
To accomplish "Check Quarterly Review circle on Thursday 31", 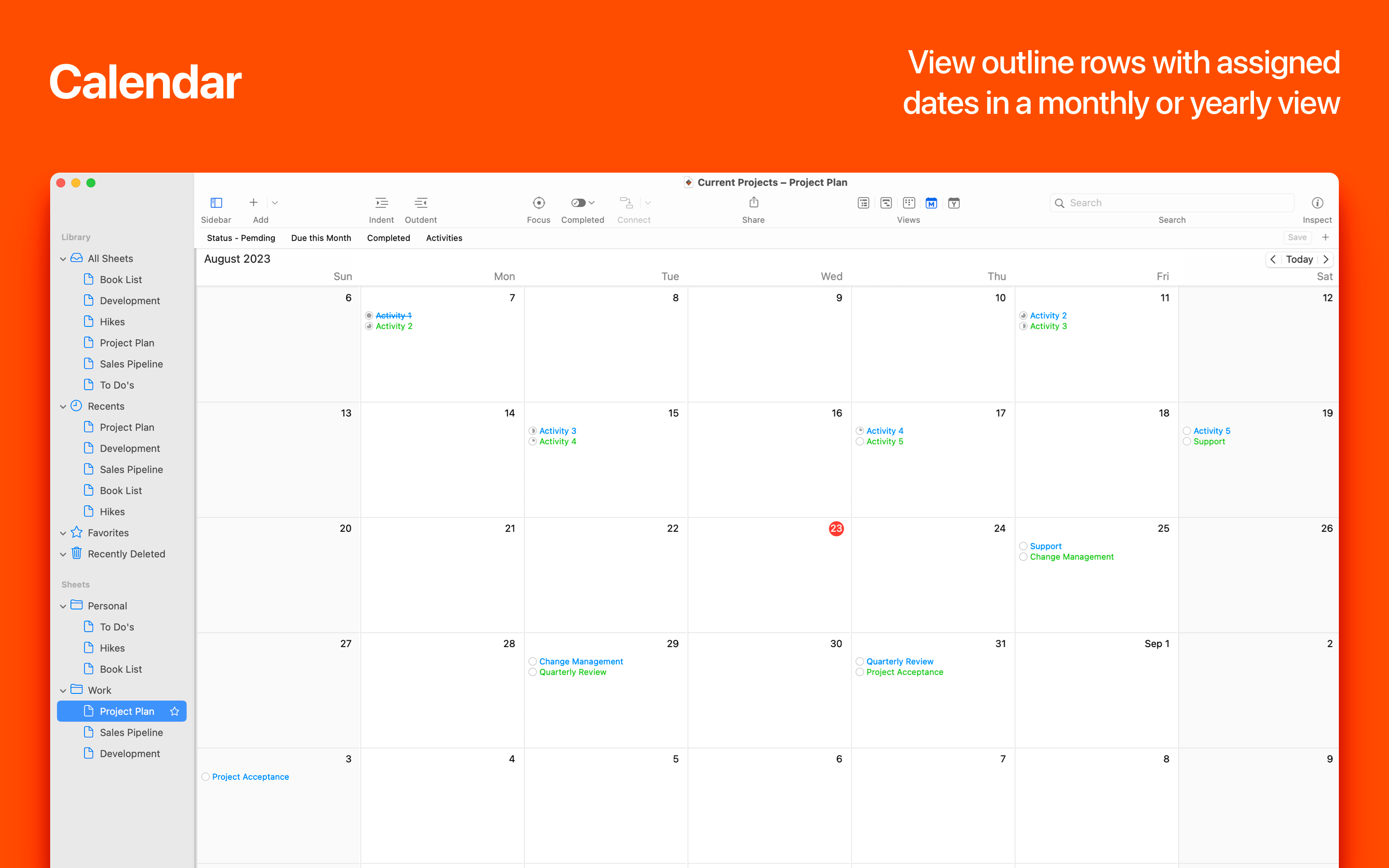I will 860,662.
